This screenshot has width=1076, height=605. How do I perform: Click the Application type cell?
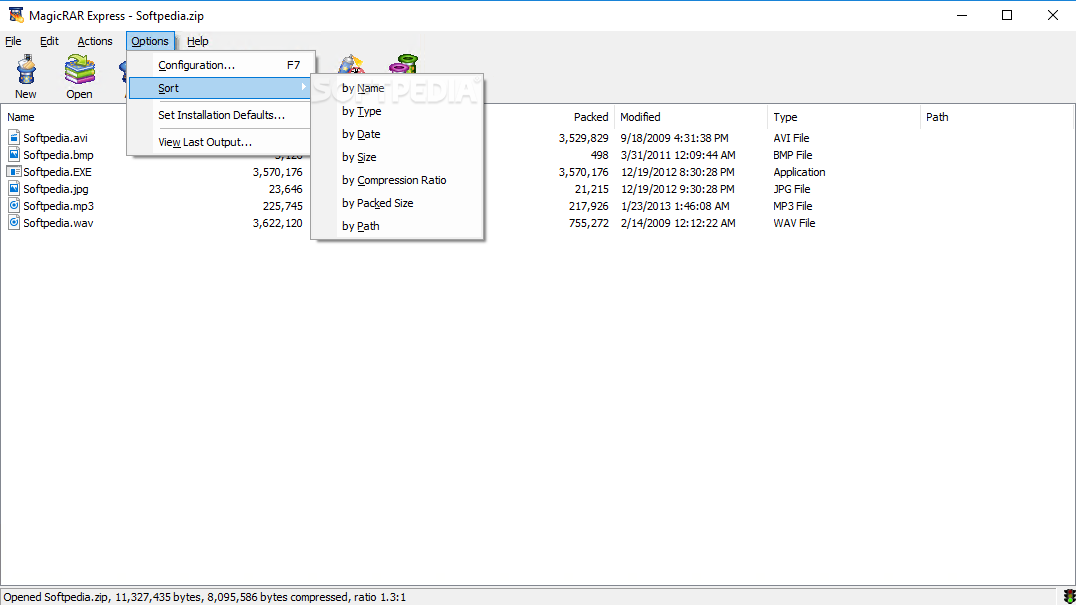pos(799,172)
